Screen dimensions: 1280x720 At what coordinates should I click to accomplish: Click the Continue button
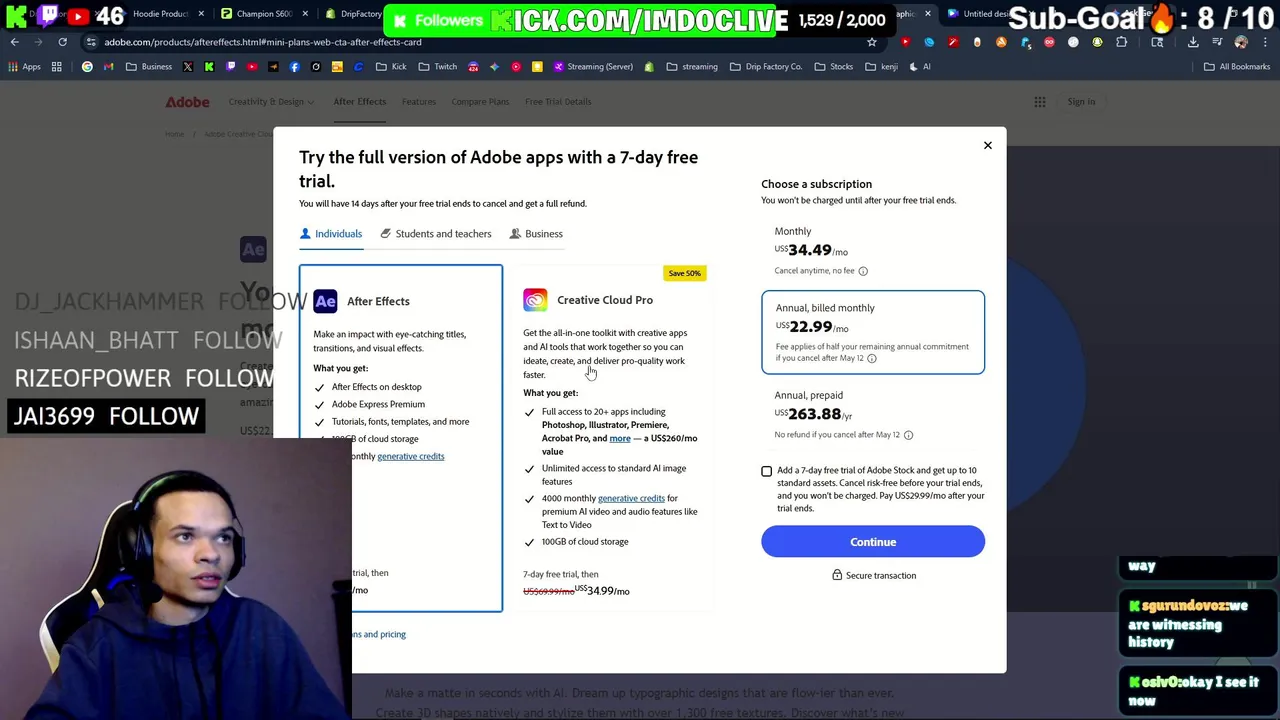(873, 542)
